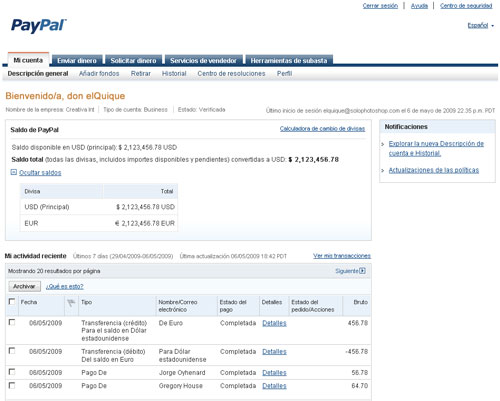
Task: Open the Español language dropdown
Action: pos(481,25)
